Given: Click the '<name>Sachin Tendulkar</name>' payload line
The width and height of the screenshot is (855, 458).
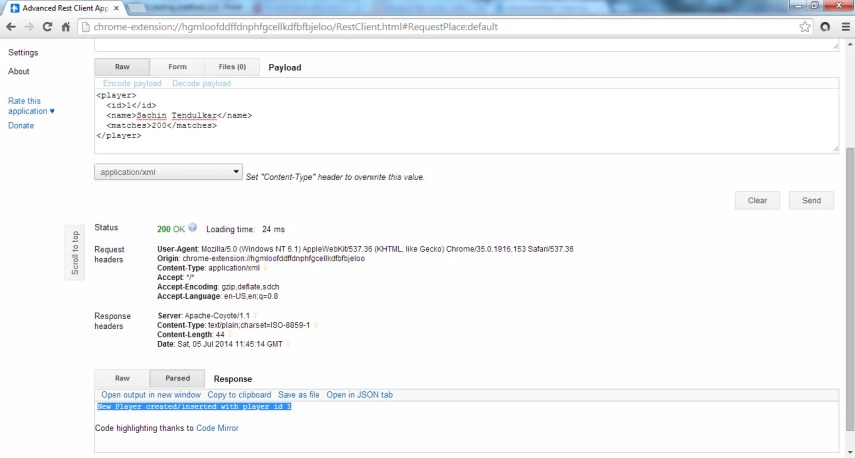Looking at the screenshot, I should (179, 116).
